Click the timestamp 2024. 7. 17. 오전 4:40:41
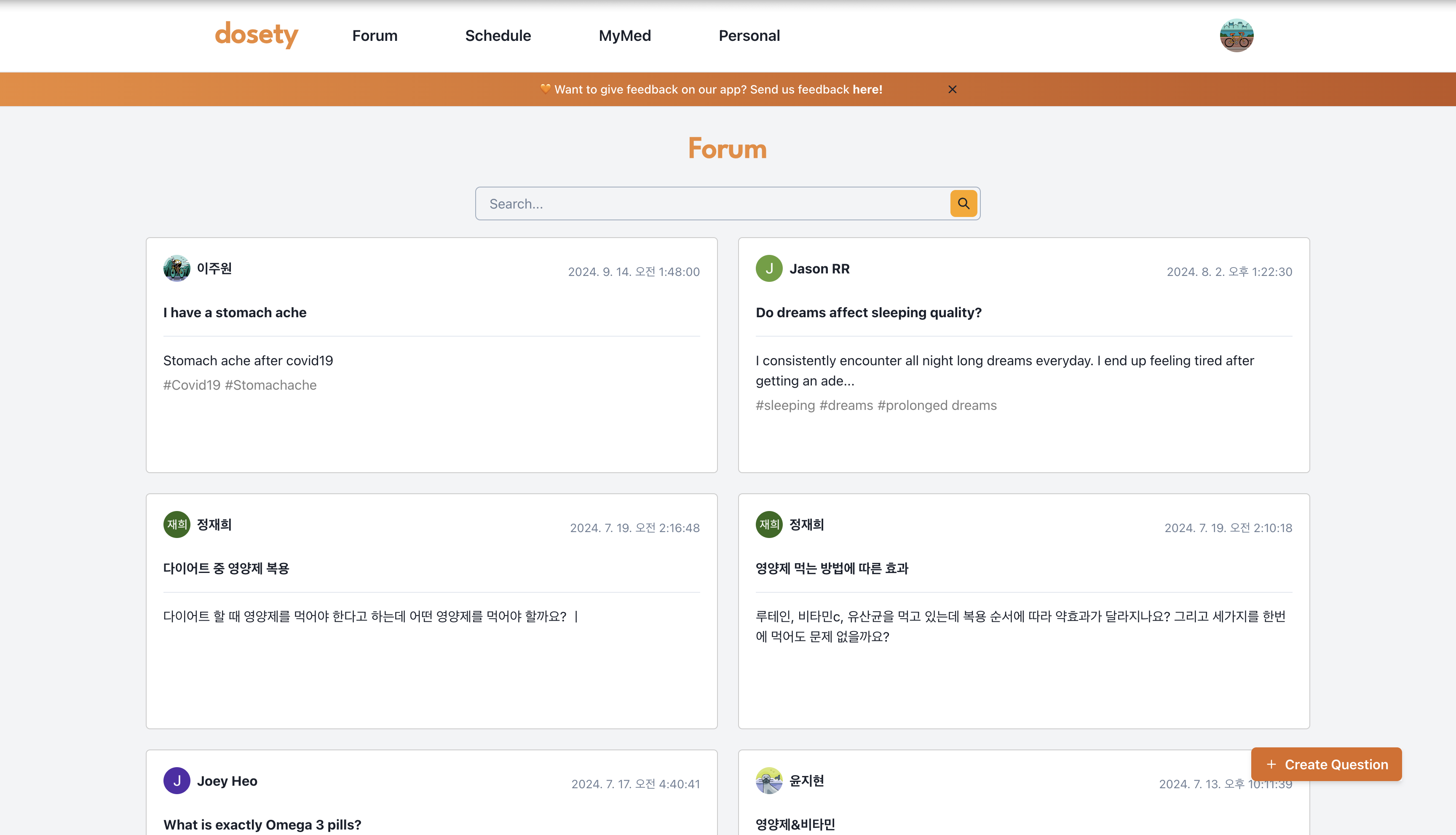Viewport: 1456px width, 835px height. (x=635, y=784)
